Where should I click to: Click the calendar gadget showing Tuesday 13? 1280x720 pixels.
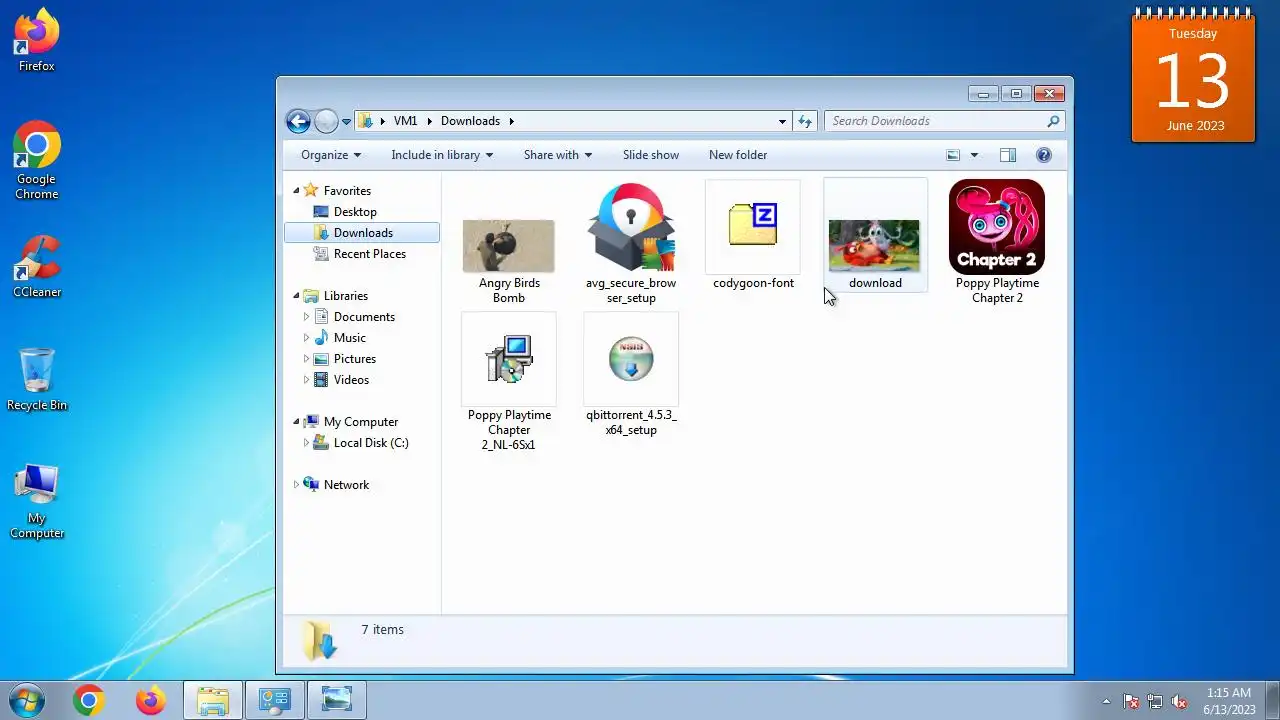(1193, 76)
